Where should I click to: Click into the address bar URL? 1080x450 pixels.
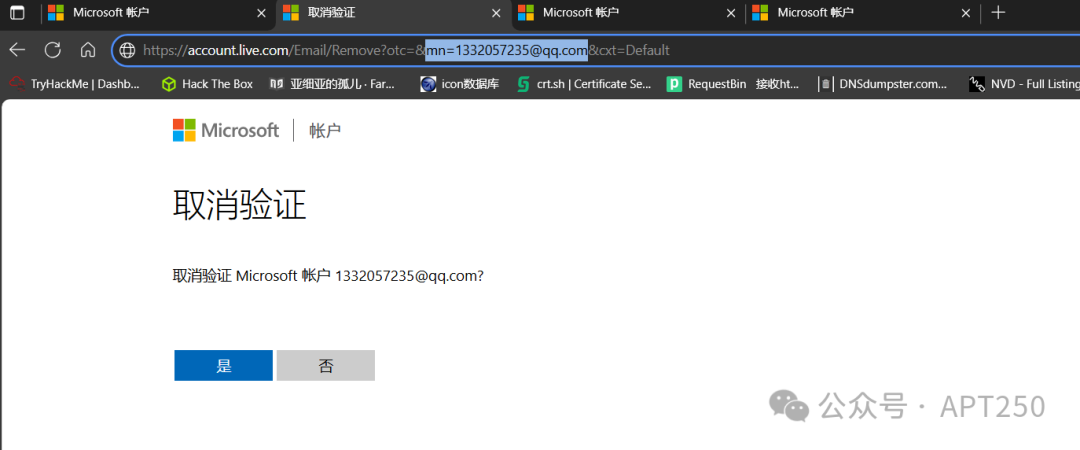coord(406,50)
